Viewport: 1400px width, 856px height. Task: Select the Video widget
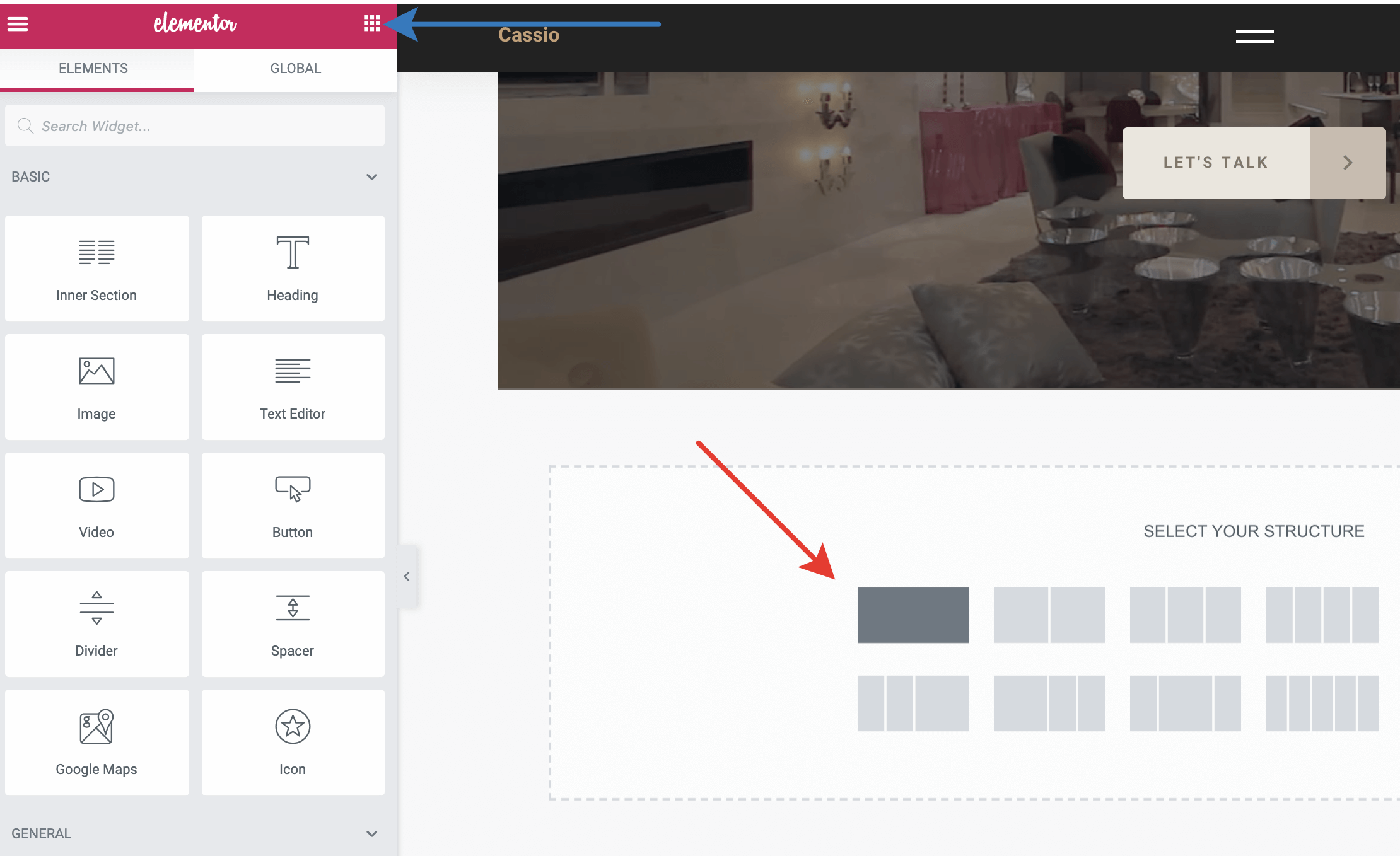[96, 506]
